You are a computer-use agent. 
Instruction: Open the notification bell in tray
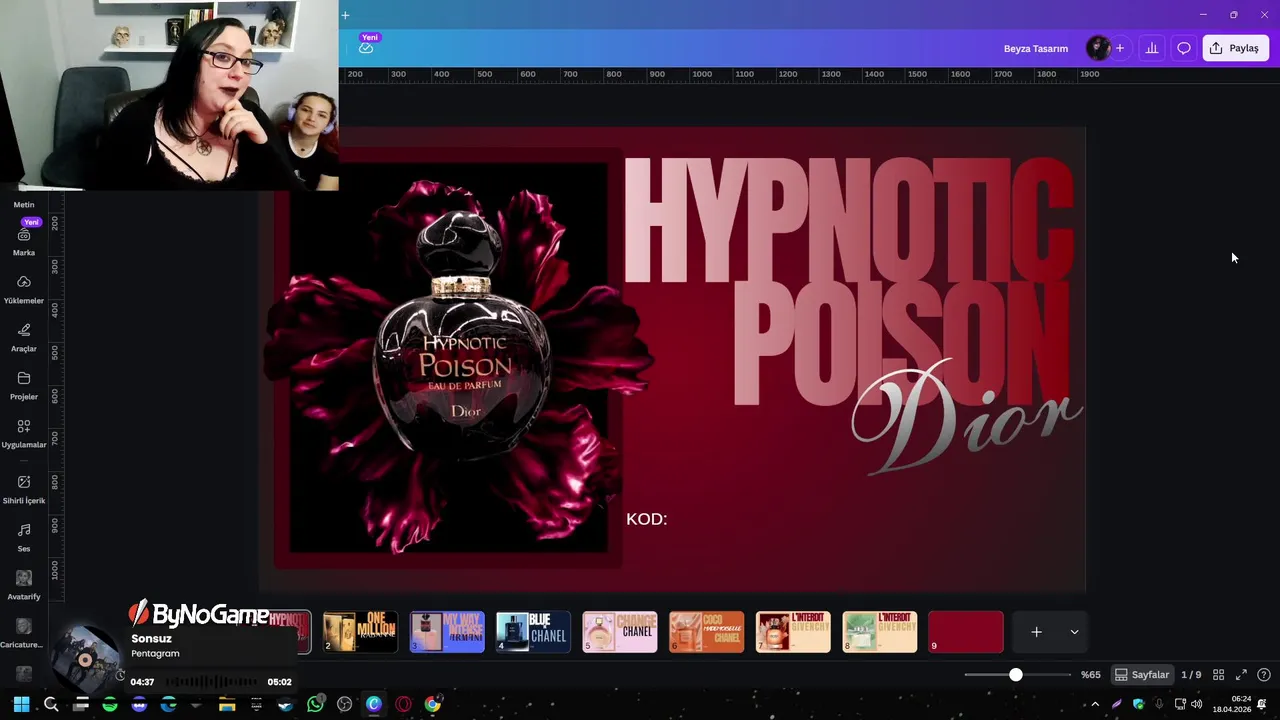point(1263,705)
